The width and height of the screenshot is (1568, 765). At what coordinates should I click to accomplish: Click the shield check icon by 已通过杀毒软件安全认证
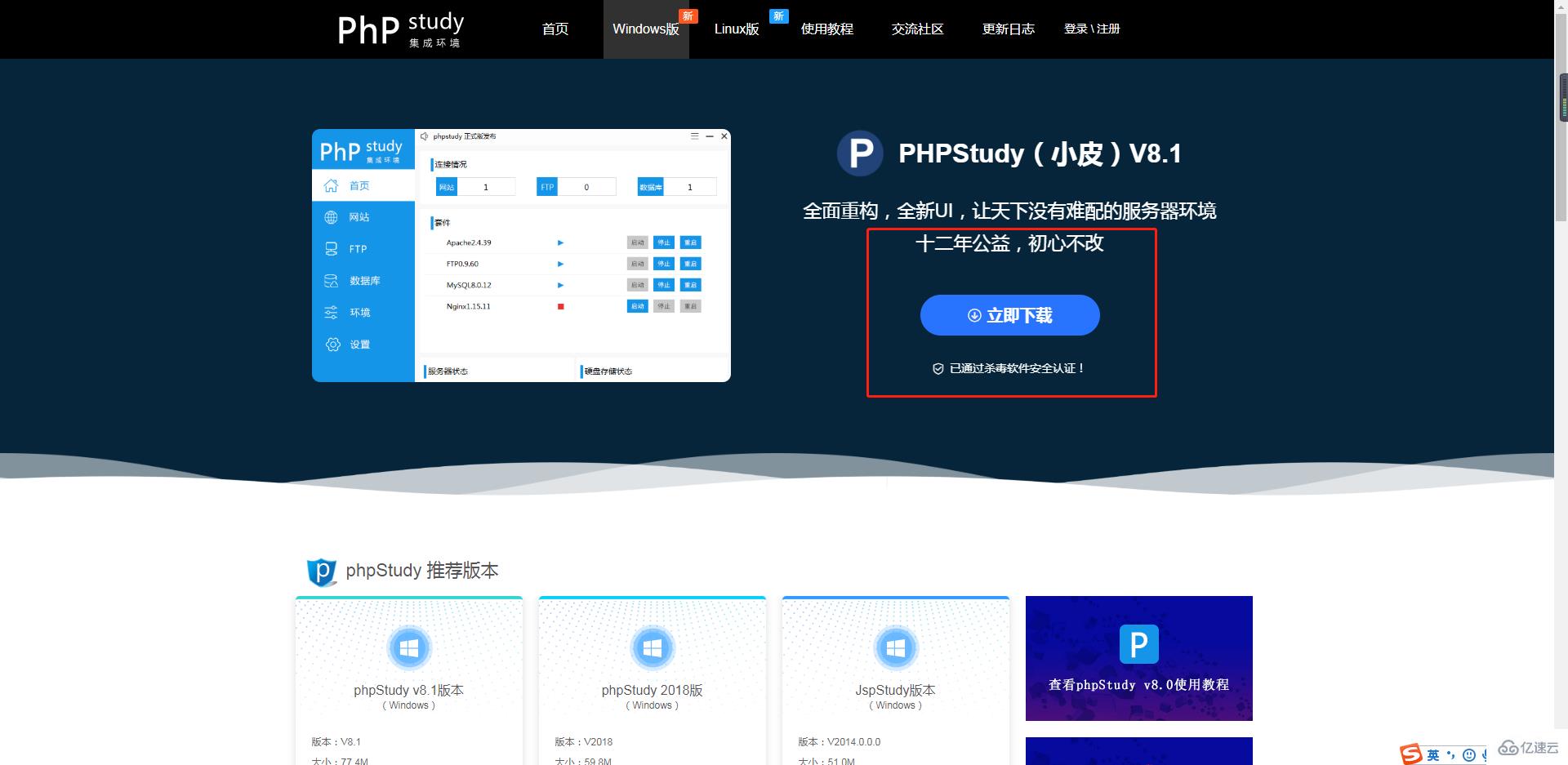938,369
